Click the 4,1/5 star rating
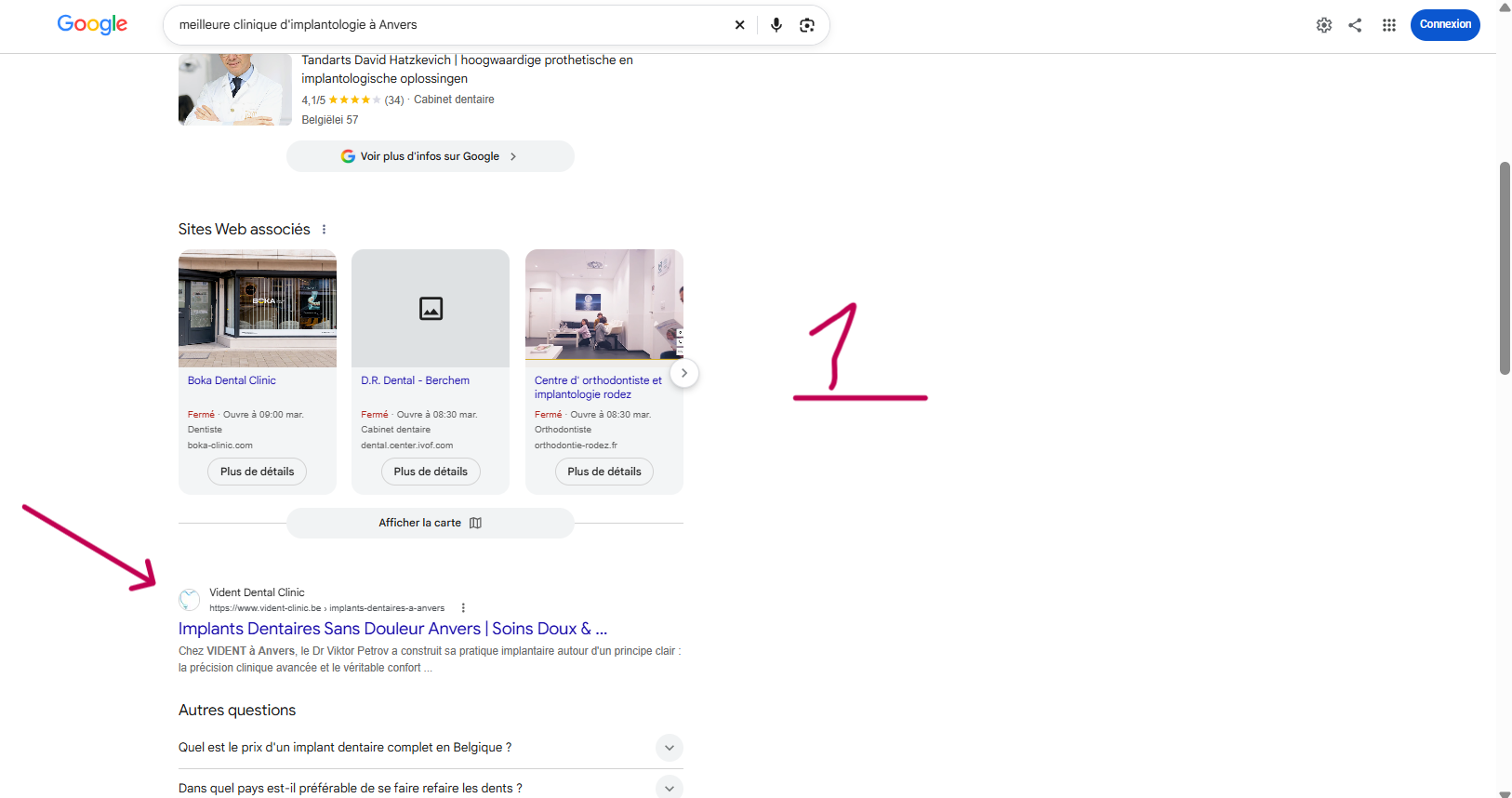 pyautogui.click(x=352, y=100)
